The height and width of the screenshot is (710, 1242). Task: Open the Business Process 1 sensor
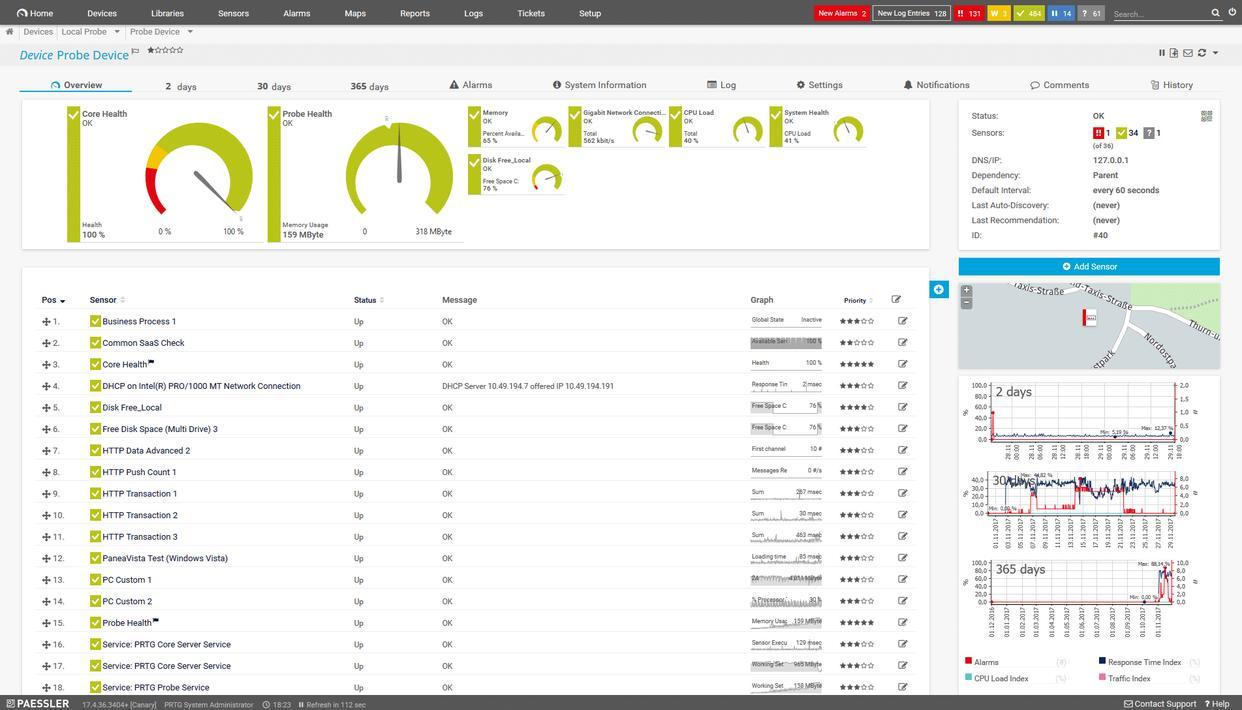pos(139,322)
